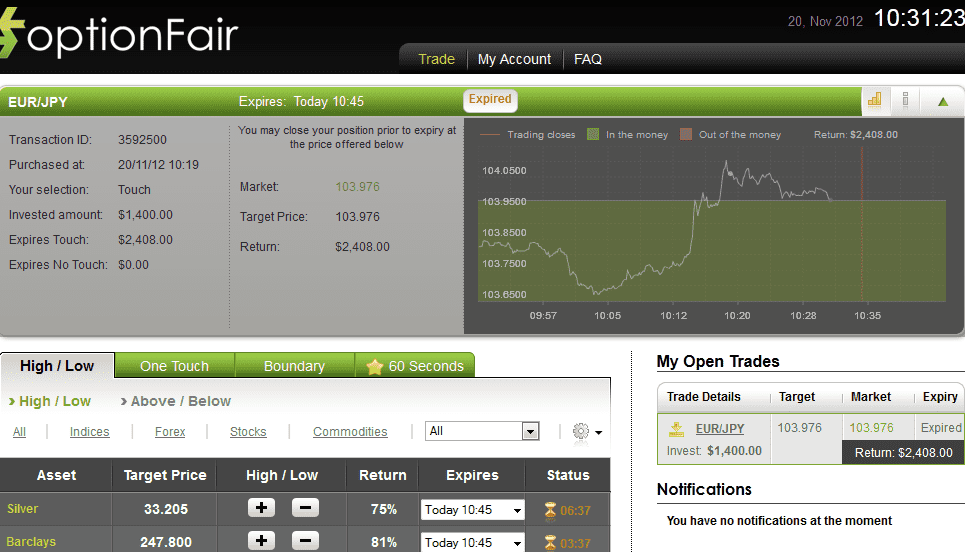
Task: Open the All asset filter dropdown
Action: click(482, 431)
